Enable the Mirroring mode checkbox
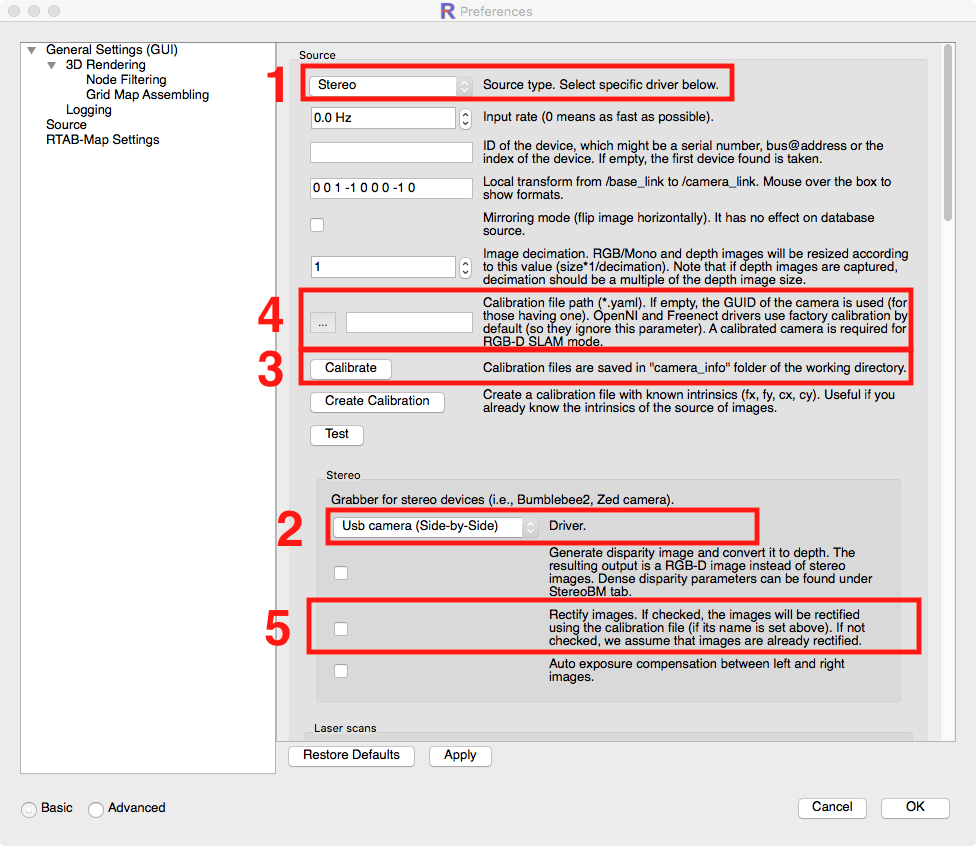Screen dimensions: 976x846 click(x=317, y=225)
